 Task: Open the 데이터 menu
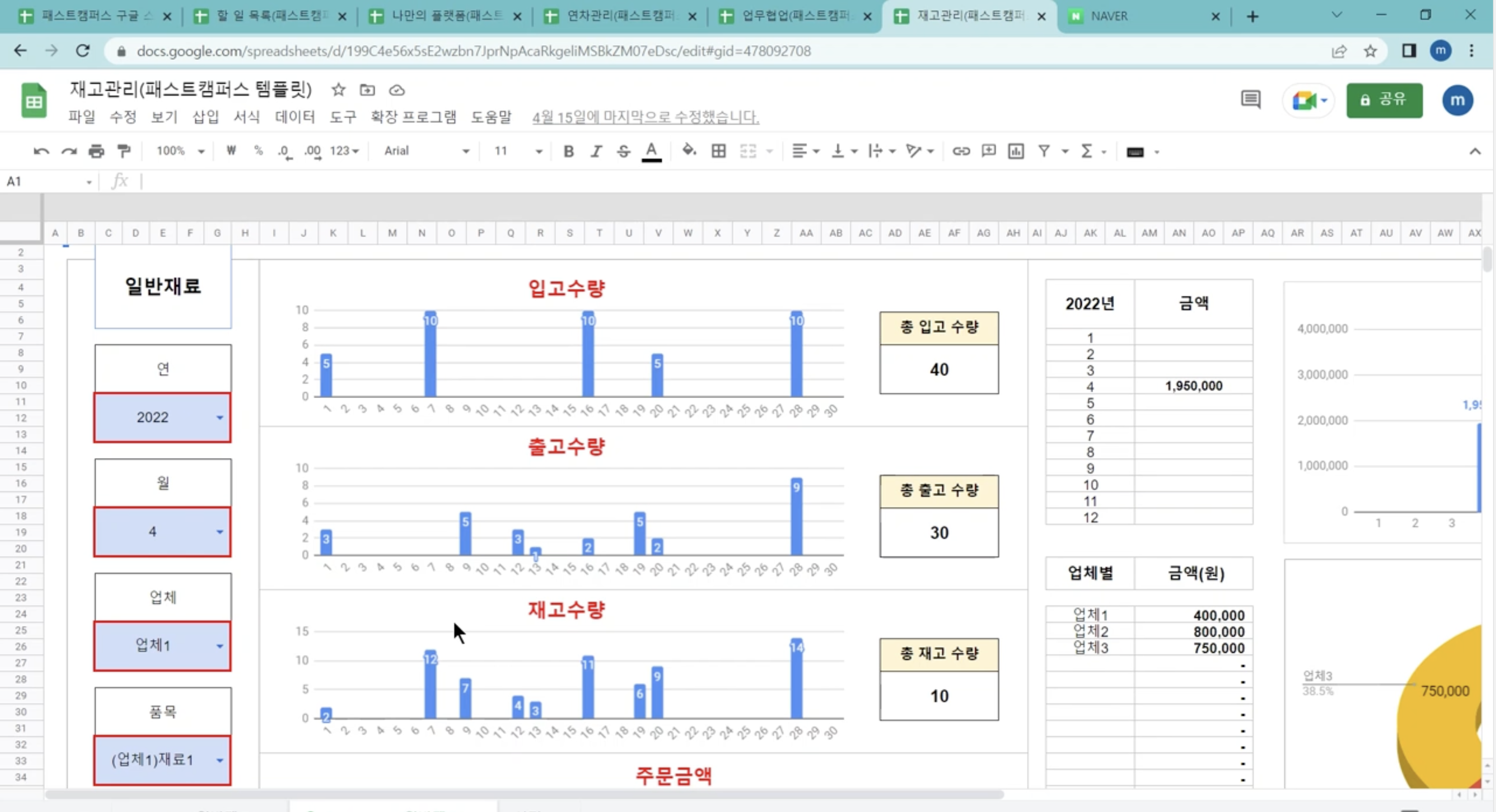click(x=295, y=116)
